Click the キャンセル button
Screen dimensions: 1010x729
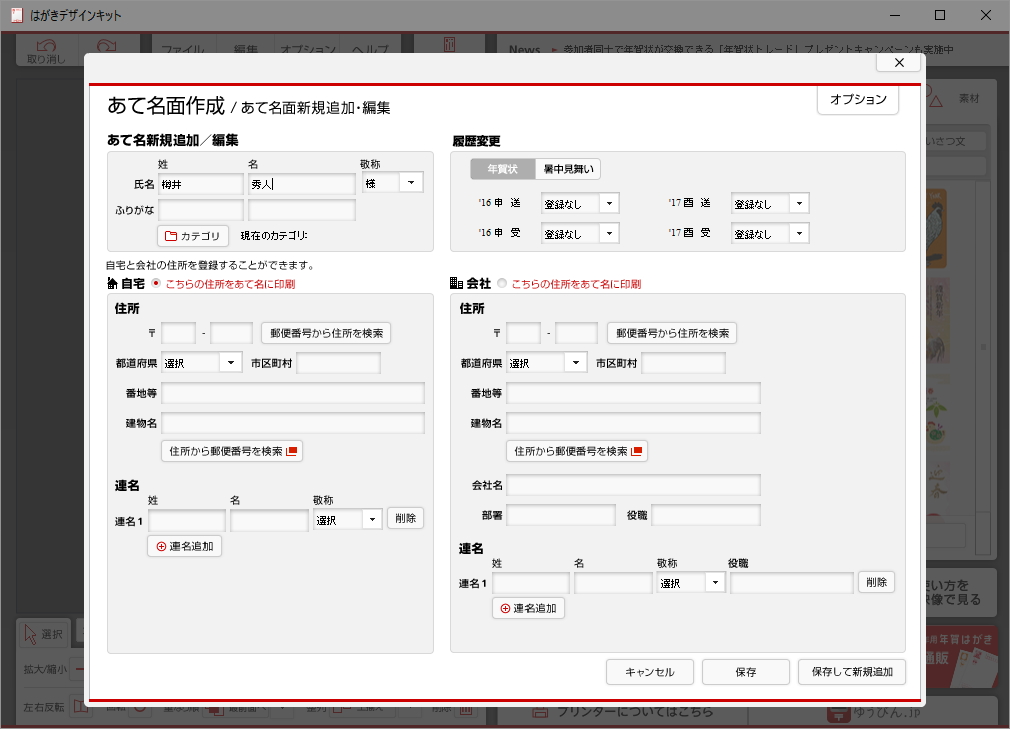point(649,672)
